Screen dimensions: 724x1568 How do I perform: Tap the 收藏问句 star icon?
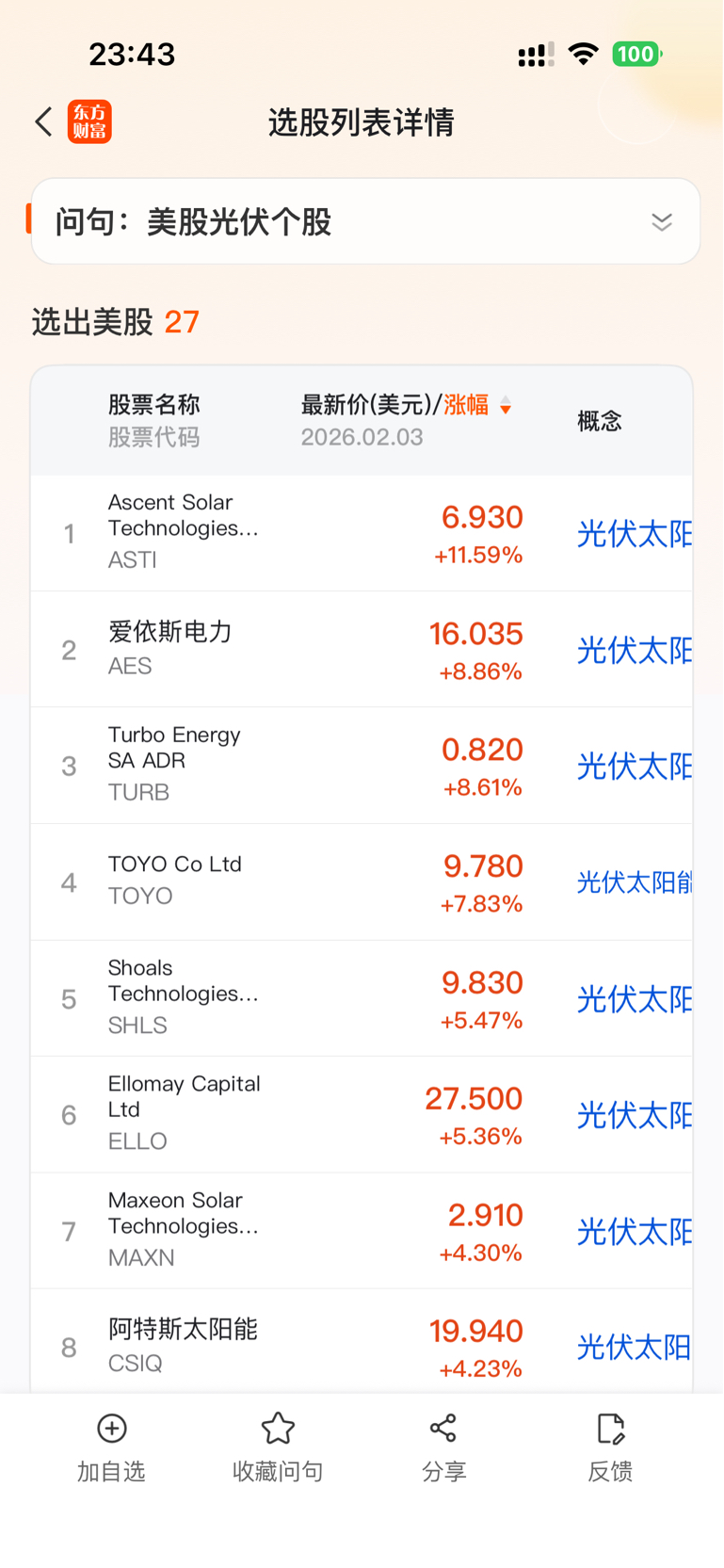click(278, 1428)
